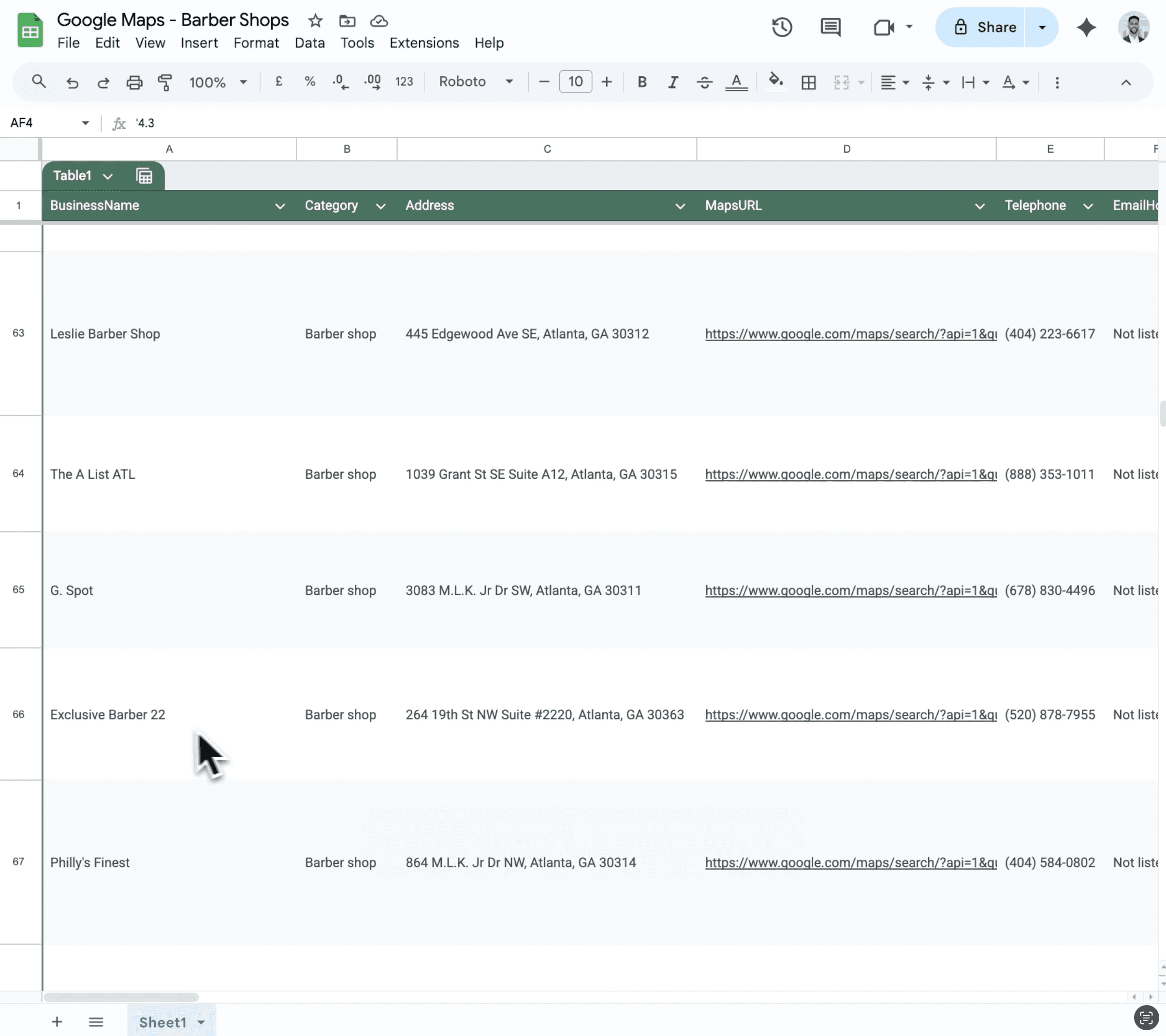Open the Data menu
1166x1036 pixels.
309,43
